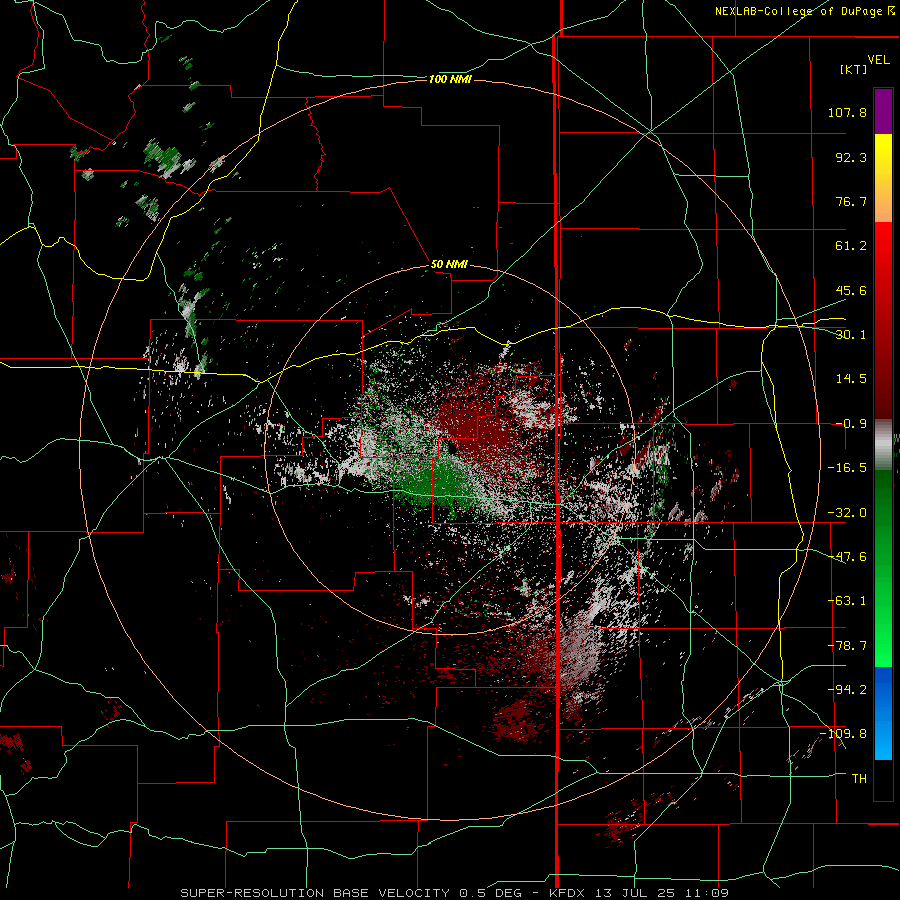Click the -94.2 velocity scale value
900x900 pixels.
pyautogui.click(x=847, y=690)
